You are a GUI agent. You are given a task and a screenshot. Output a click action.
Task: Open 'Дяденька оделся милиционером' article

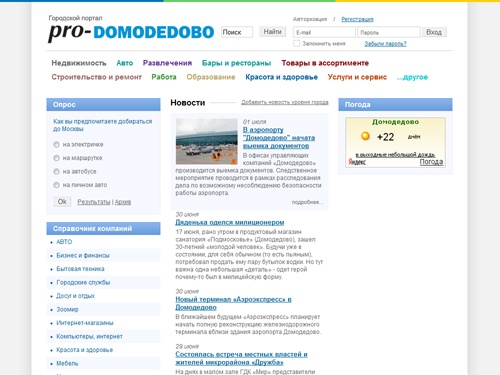click(230, 222)
